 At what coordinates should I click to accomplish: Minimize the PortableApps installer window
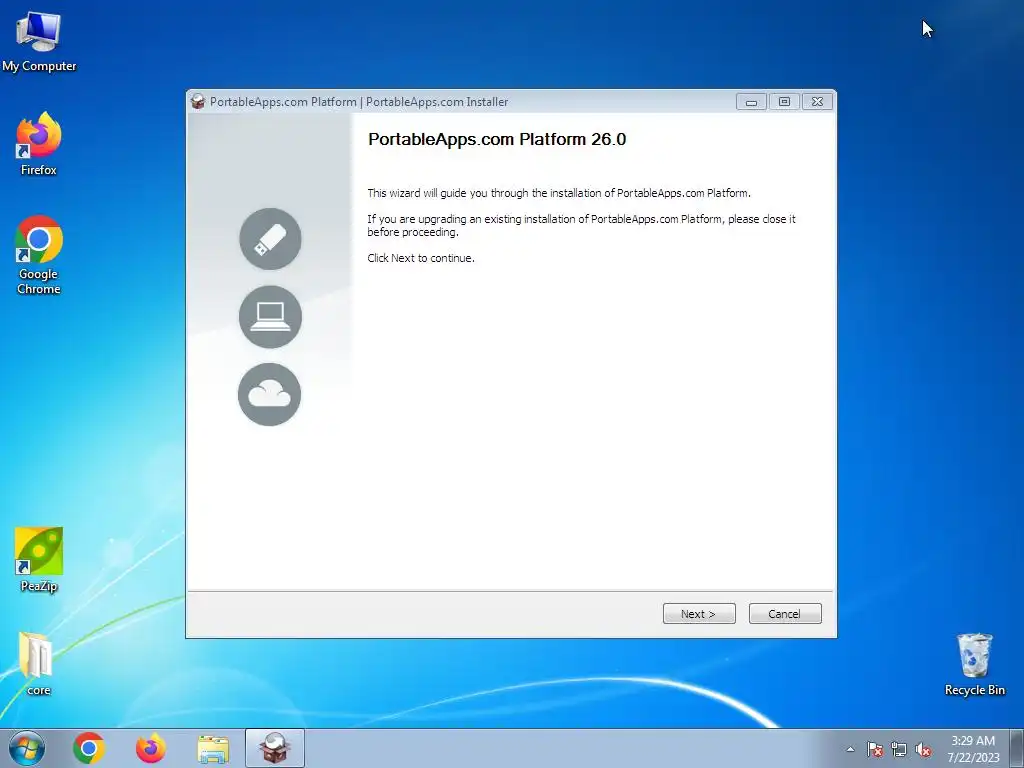(x=751, y=102)
